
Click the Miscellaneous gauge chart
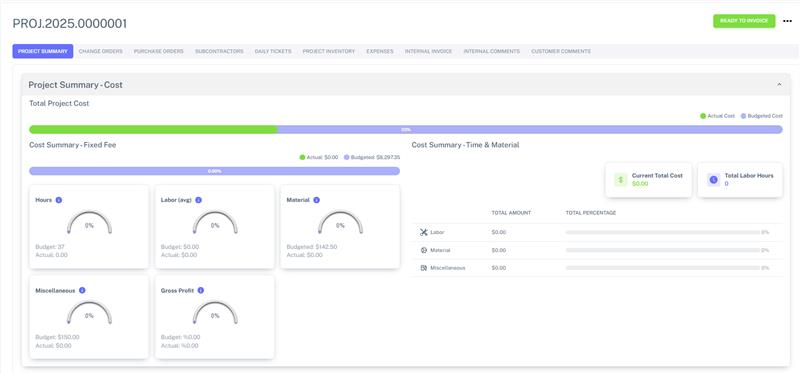tap(89, 313)
